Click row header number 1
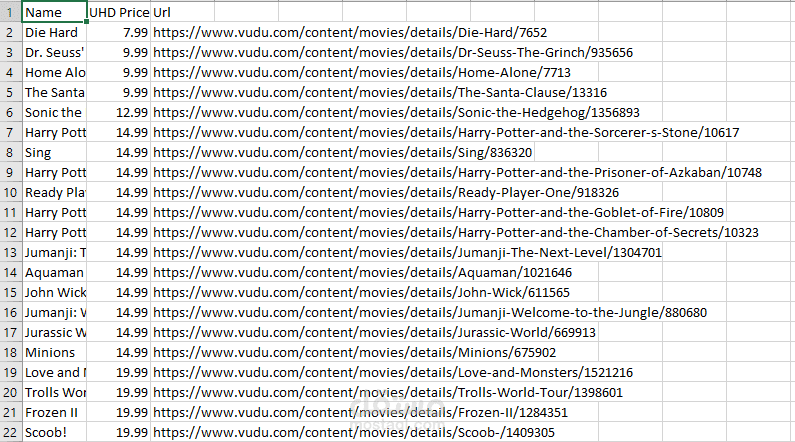 10,12
